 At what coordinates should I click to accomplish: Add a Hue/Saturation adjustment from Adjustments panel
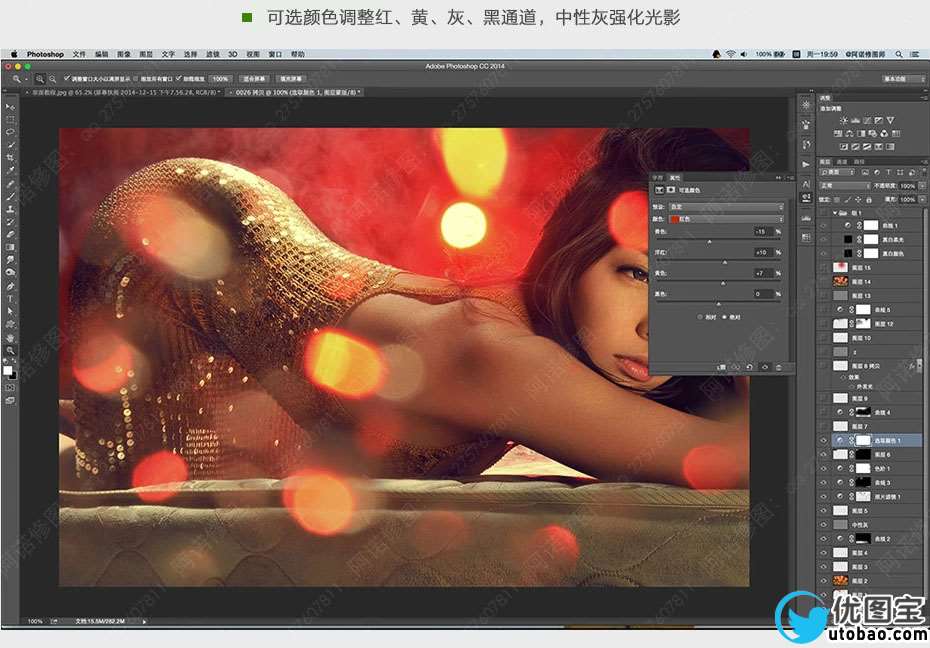point(838,133)
